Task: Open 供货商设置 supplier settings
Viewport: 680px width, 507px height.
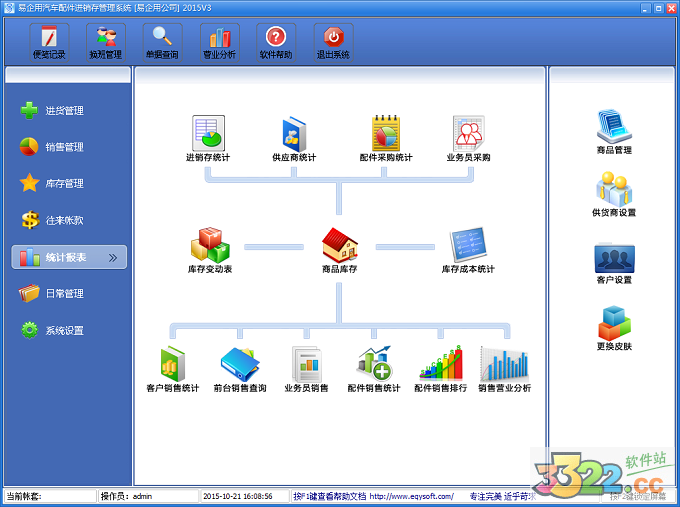Action: 614,194
